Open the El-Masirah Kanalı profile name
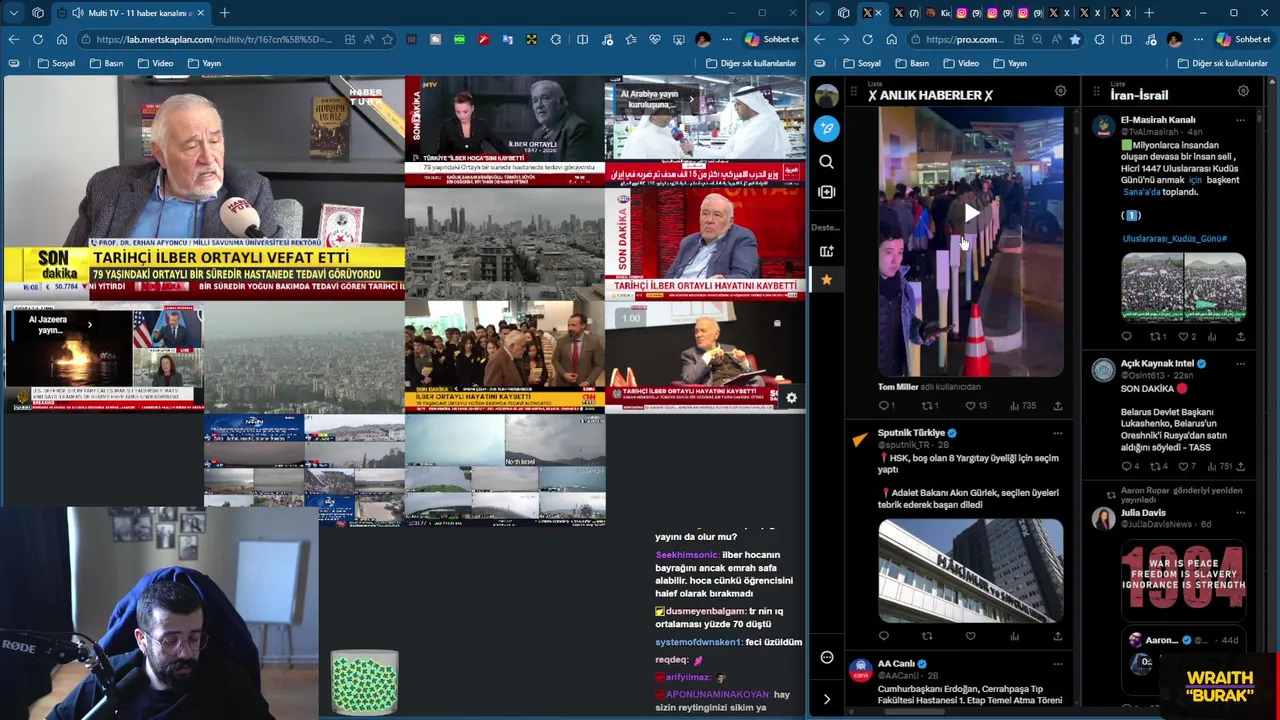Viewport: 1280px width, 720px height. click(1157, 120)
